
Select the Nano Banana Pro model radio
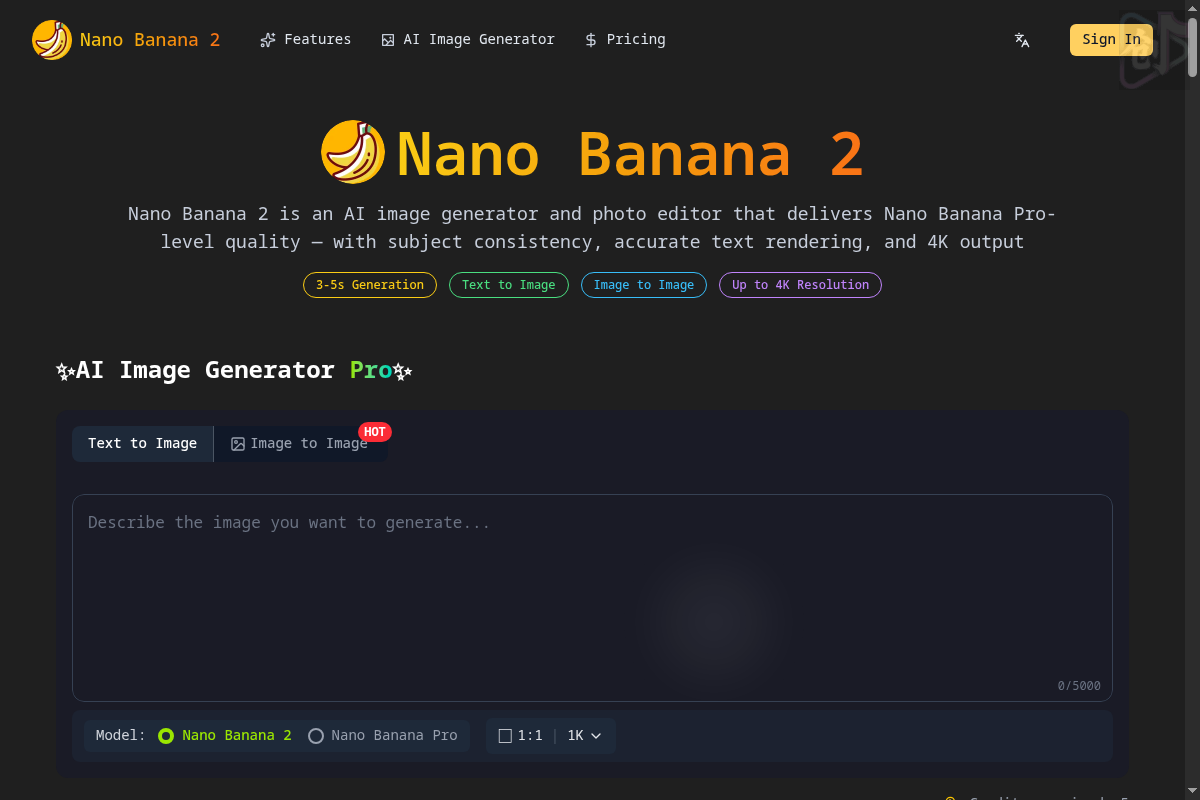click(316, 736)
